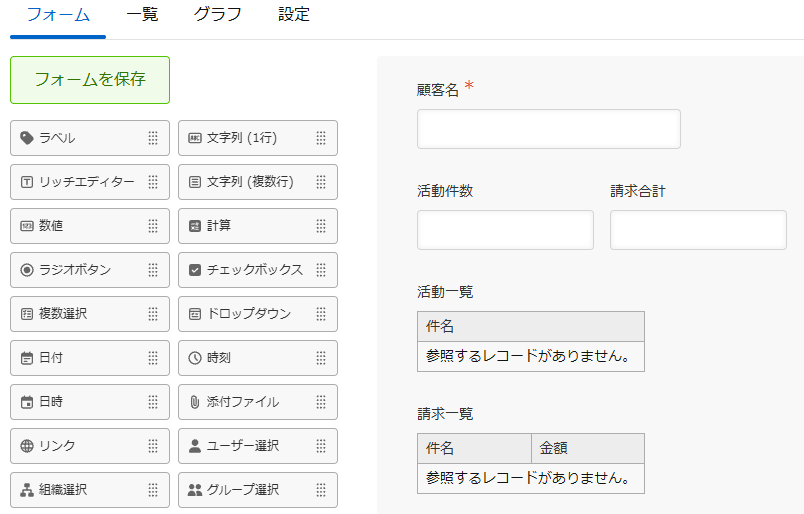Screen dimensions: 804x514
Task: Click the 文字列 (複数行) icon
Action: pyautogui.click(x=195, y=182)
